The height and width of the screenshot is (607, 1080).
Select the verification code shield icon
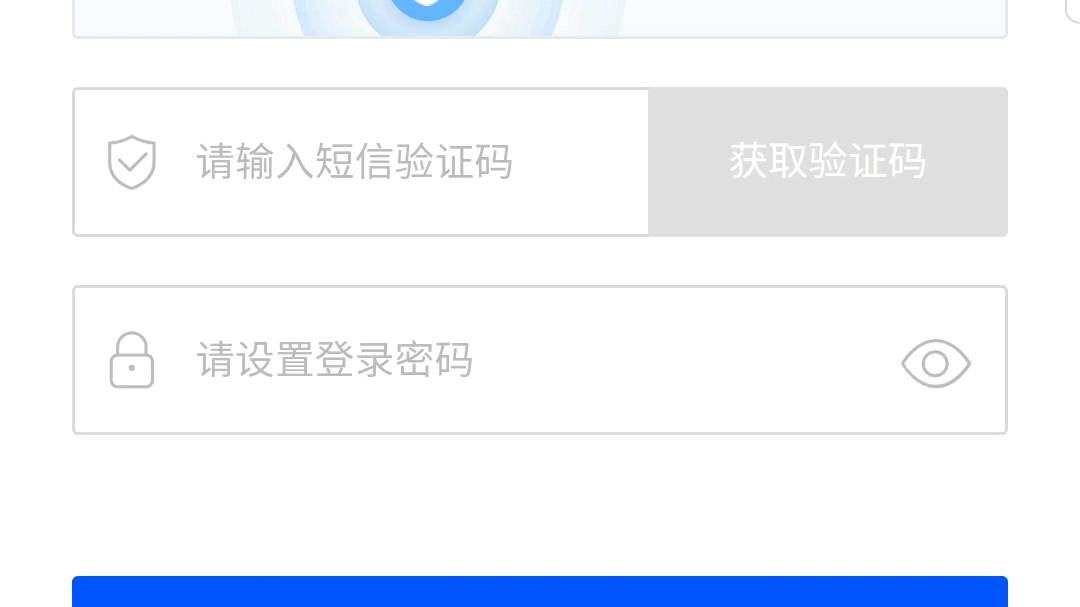tap(132, 162)
